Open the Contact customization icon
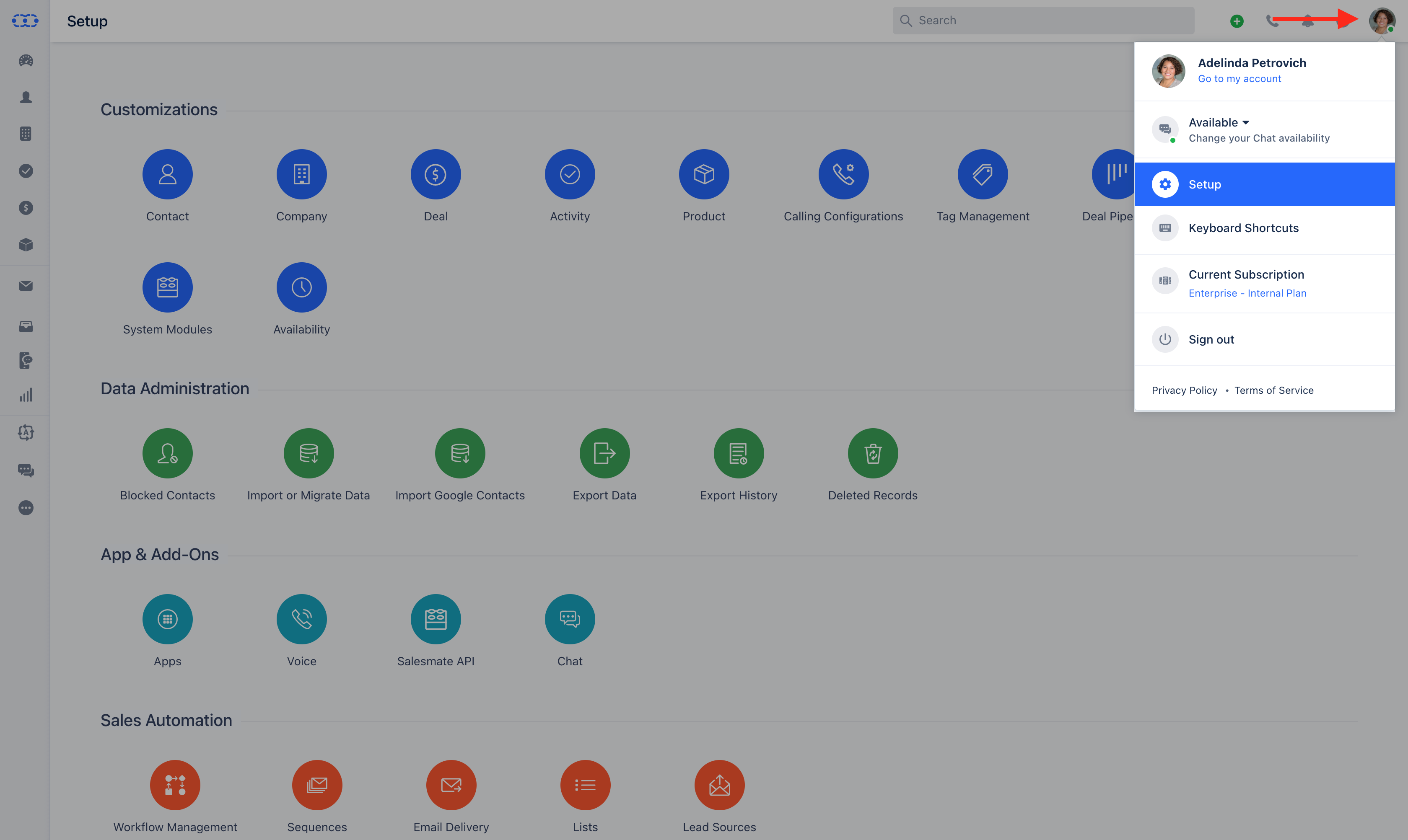The height and width of the screenshot is (840, 1408). click(167, 174)
